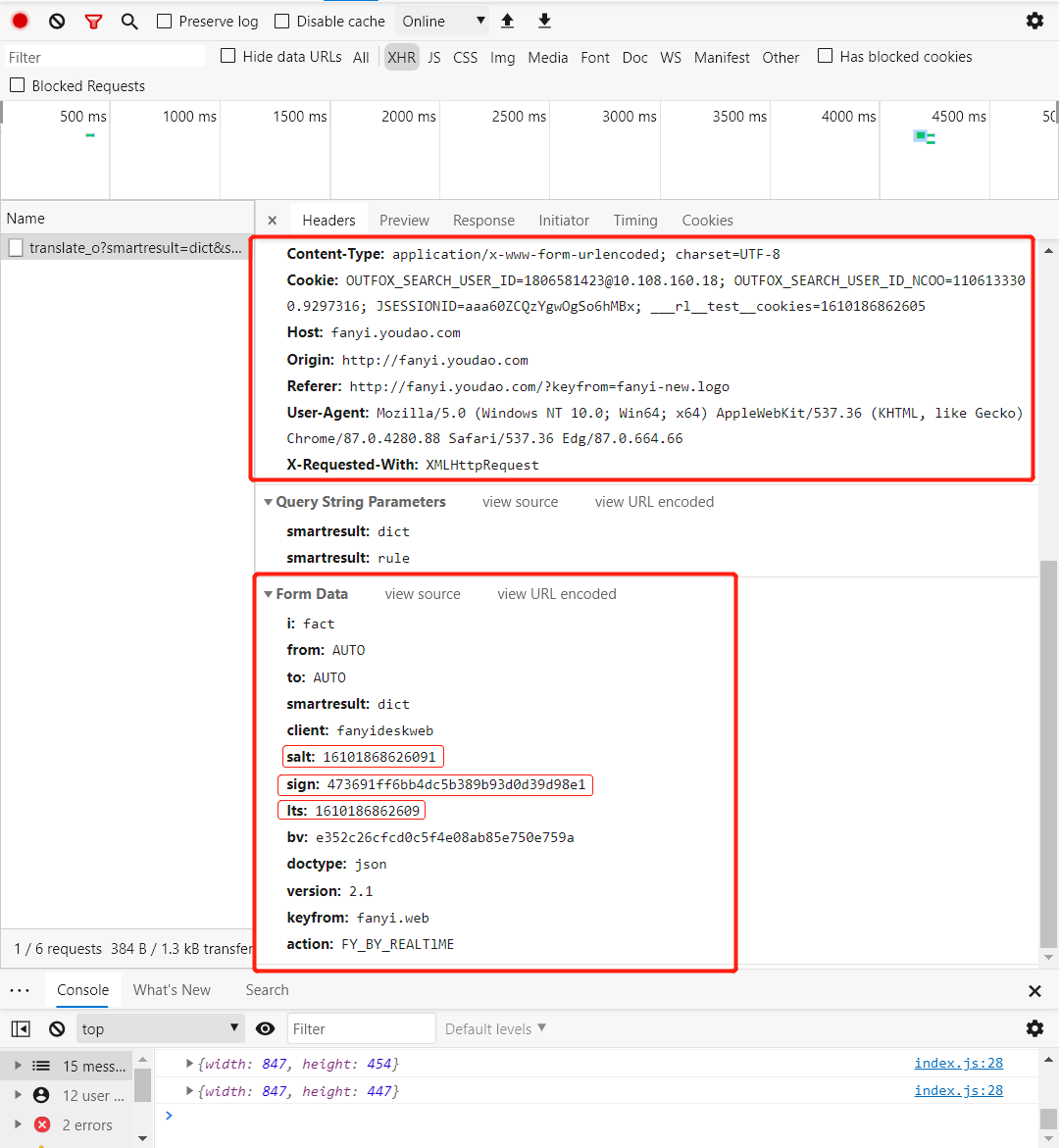The image size is (1059, 1148).
Task: Tick the translate_o request row checkbox
Action: 16,248
